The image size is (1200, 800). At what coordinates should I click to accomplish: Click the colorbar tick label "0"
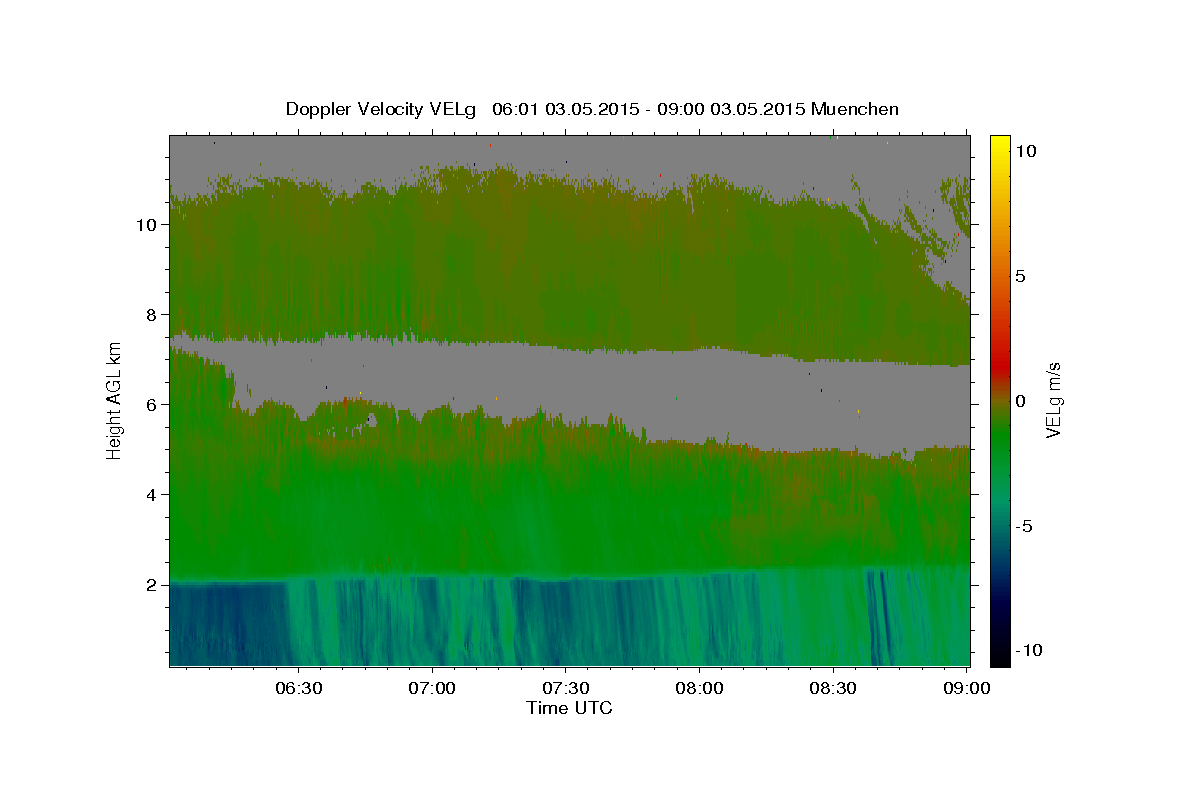tap(1020, 401)
